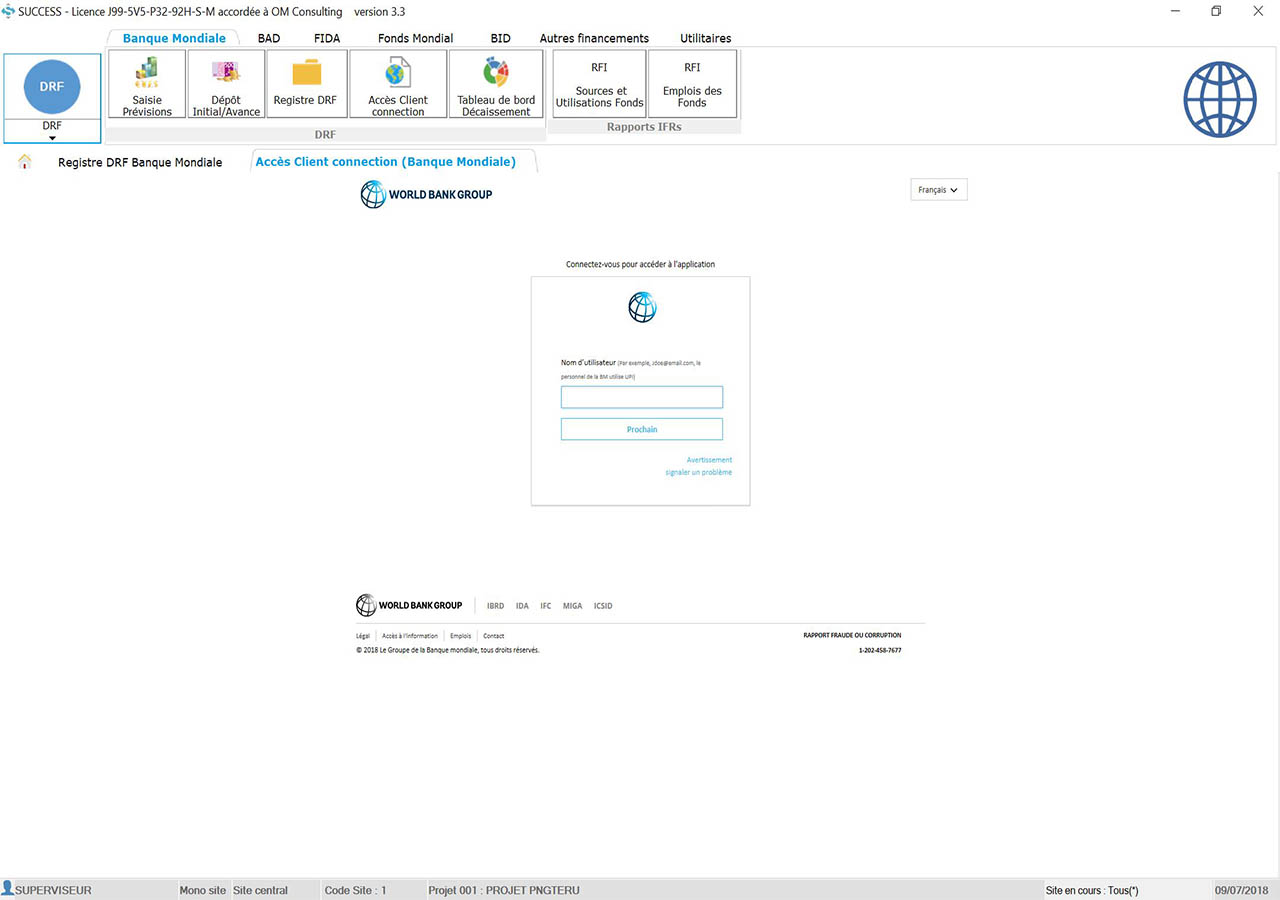Click SUPERVISEUR user icon in status bar

coord(7,888)
